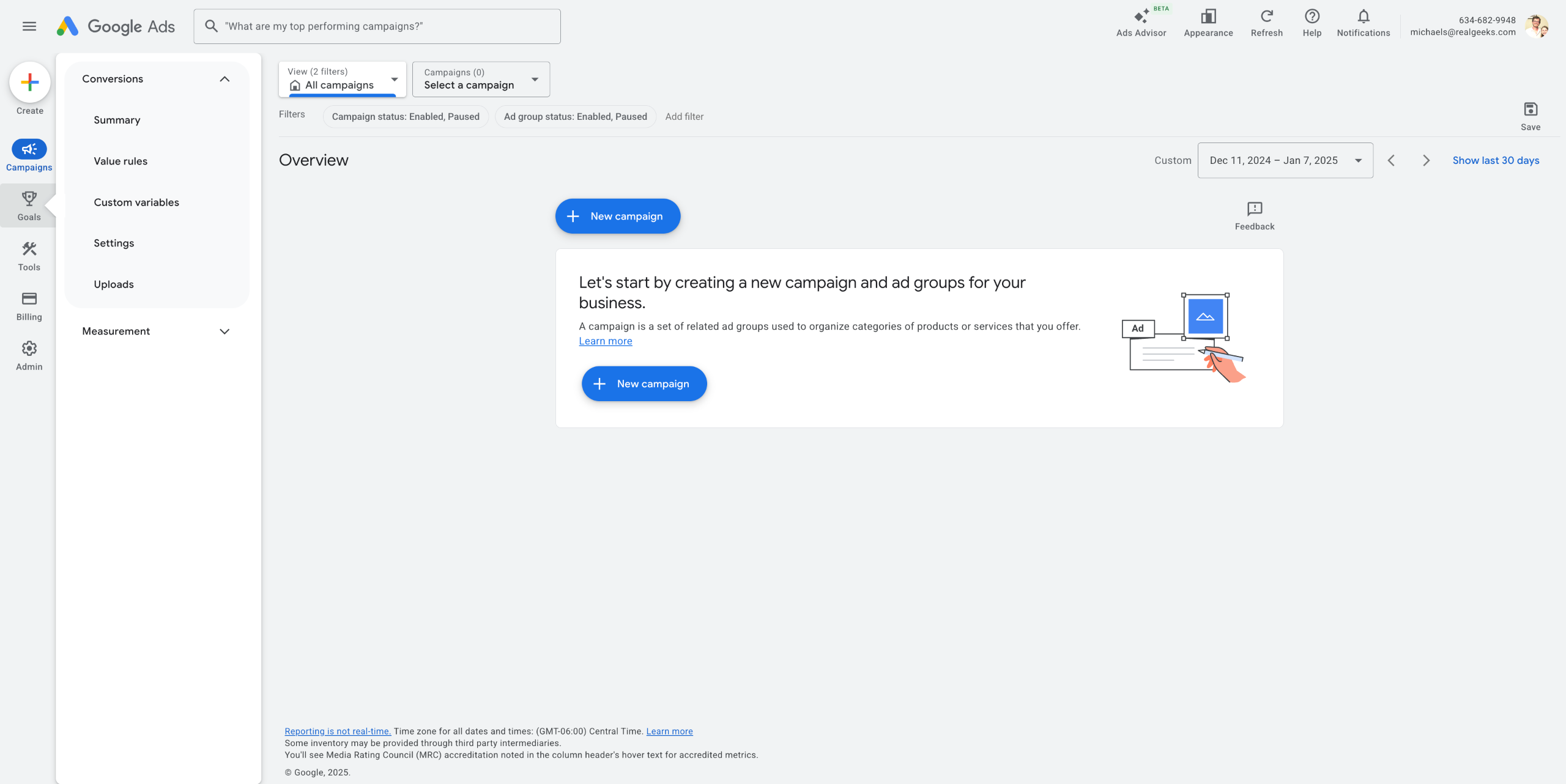Select Value rules menu item
The height and width of the screenshot is (784, 1566).
coord(121,161)
